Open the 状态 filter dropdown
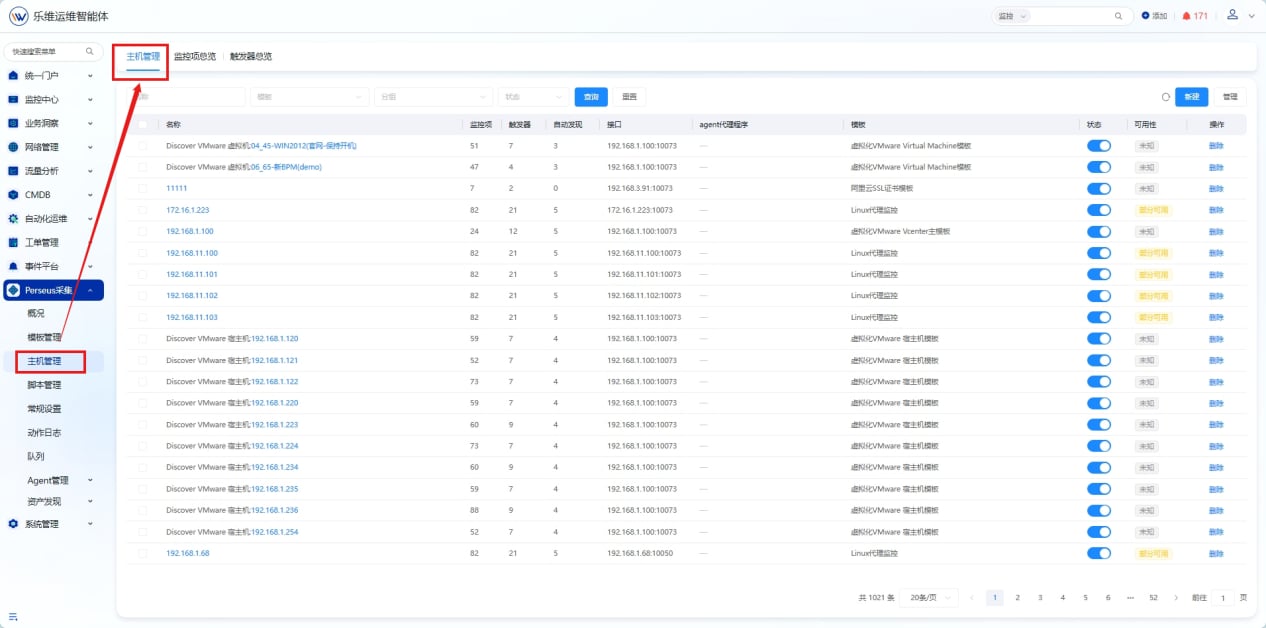The height and width of the screenshot is (628, 1266). (534, 97)
